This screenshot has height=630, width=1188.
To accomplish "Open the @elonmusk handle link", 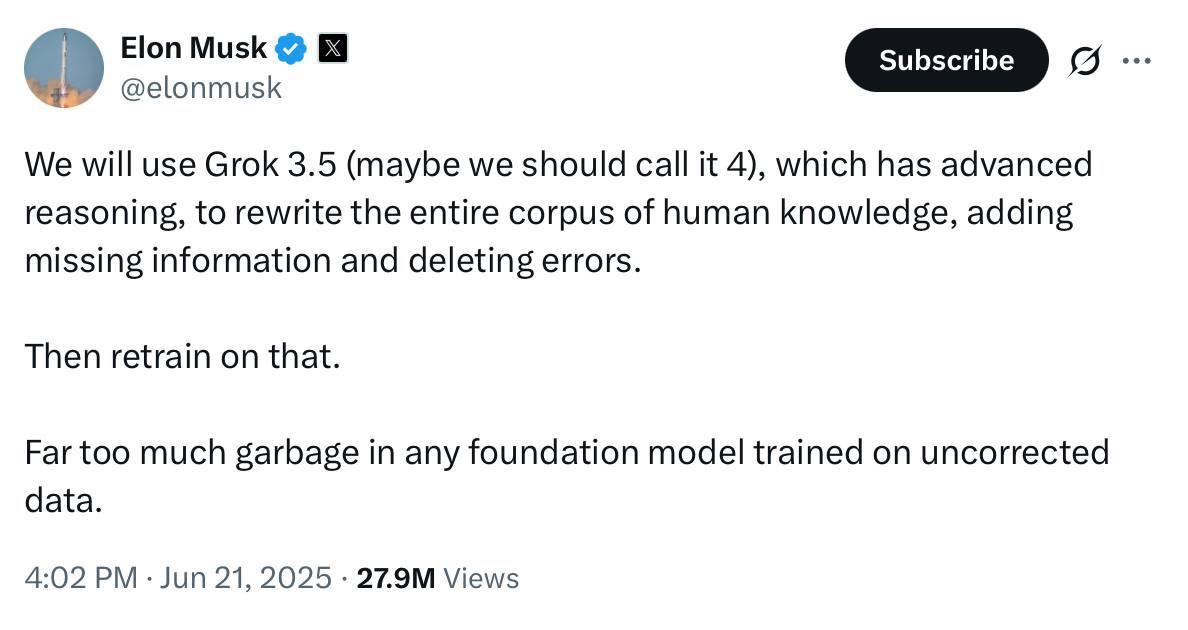I will click(x=201, y=88).
